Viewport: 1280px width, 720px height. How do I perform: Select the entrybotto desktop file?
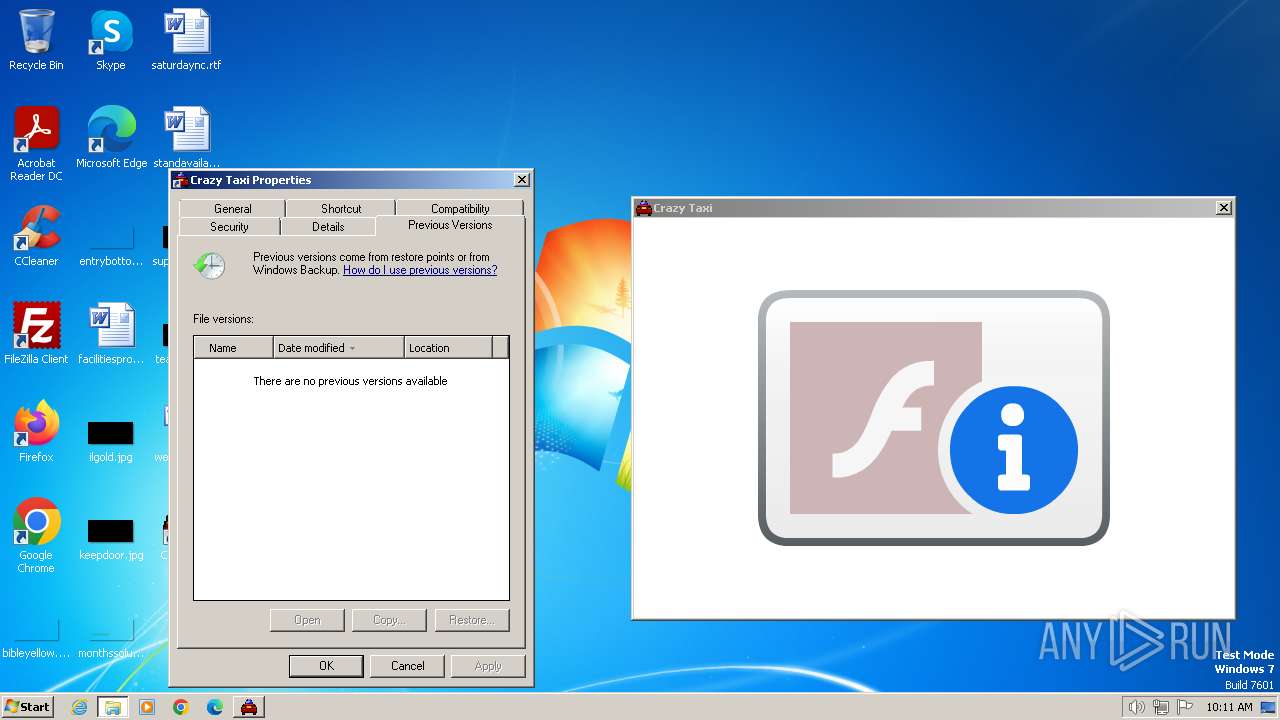(111, 244)
